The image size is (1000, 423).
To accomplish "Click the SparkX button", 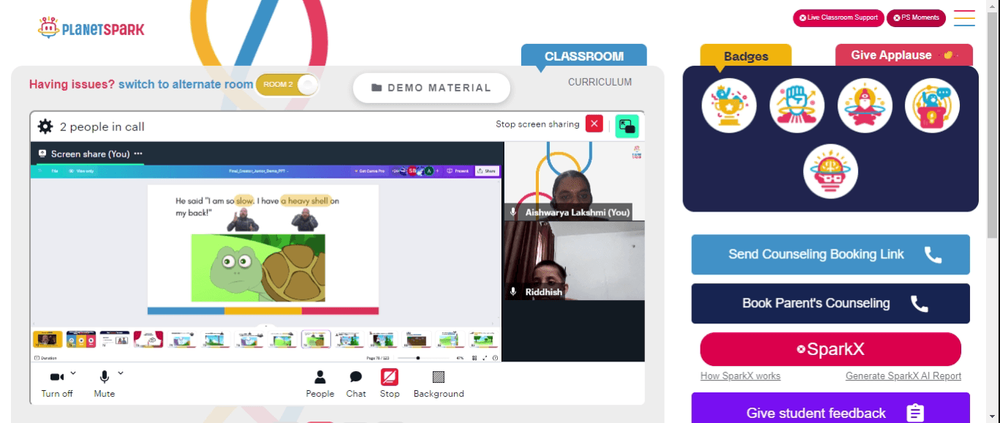I will 830,349.
